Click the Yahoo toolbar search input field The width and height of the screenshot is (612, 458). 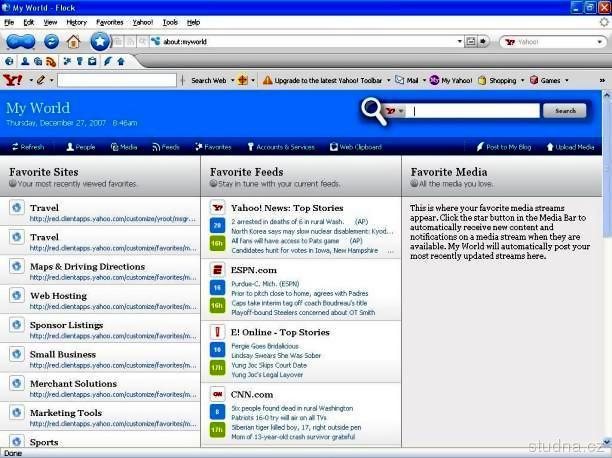(117, 80)
